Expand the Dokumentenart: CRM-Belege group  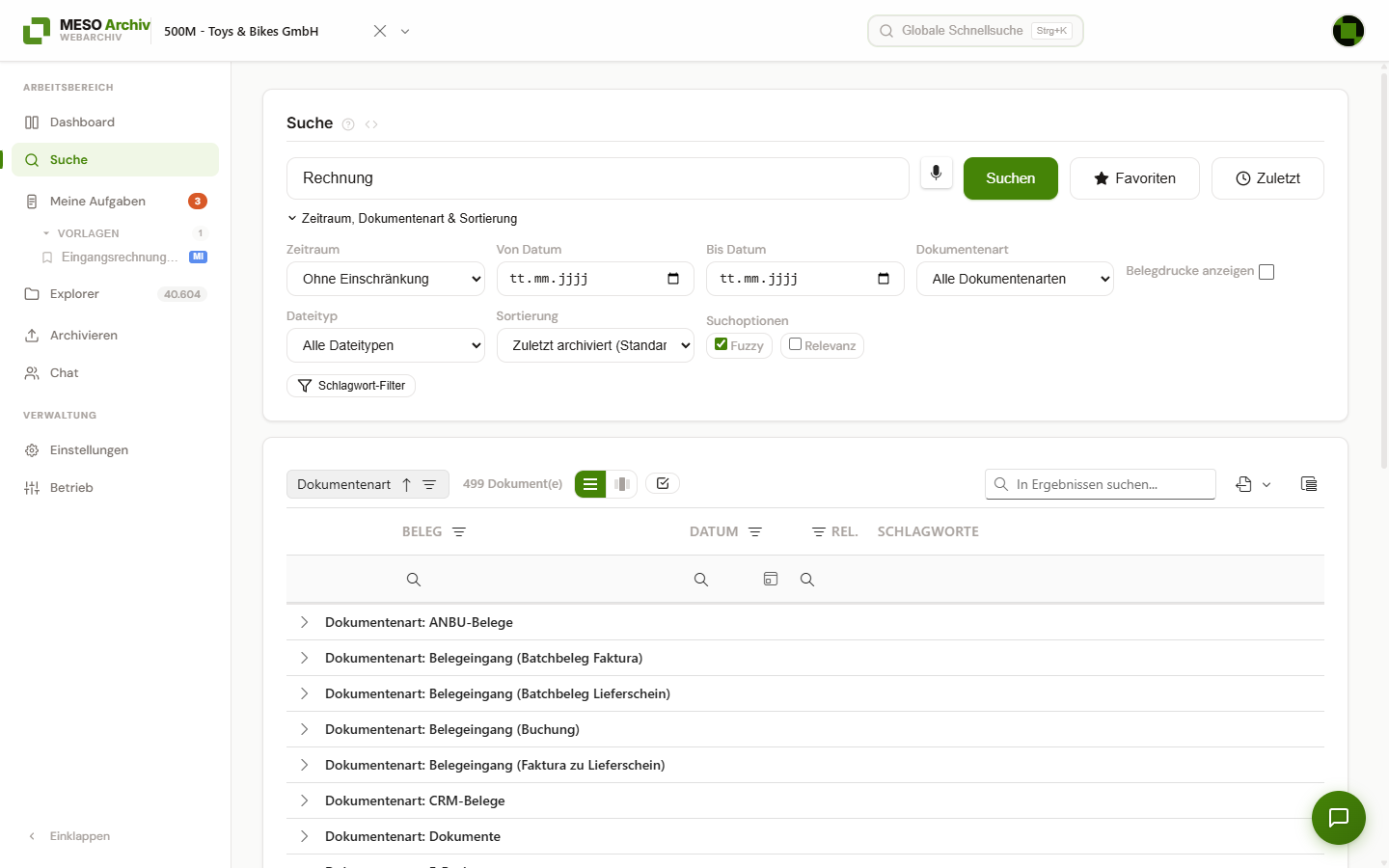coord(304,800)
